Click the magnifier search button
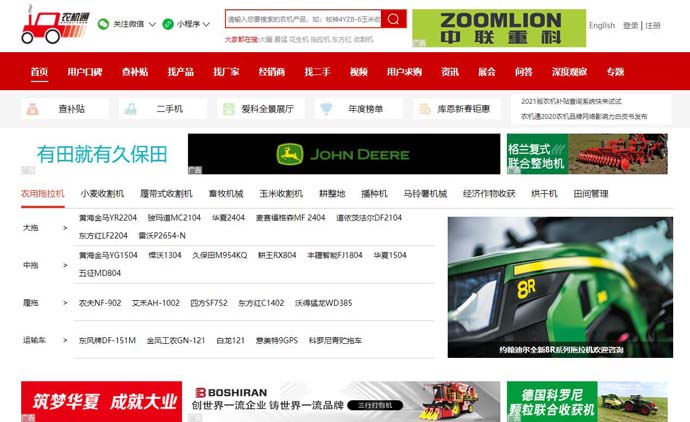The image size is (690, 422). pyautogui.click(x=393, y=19)
